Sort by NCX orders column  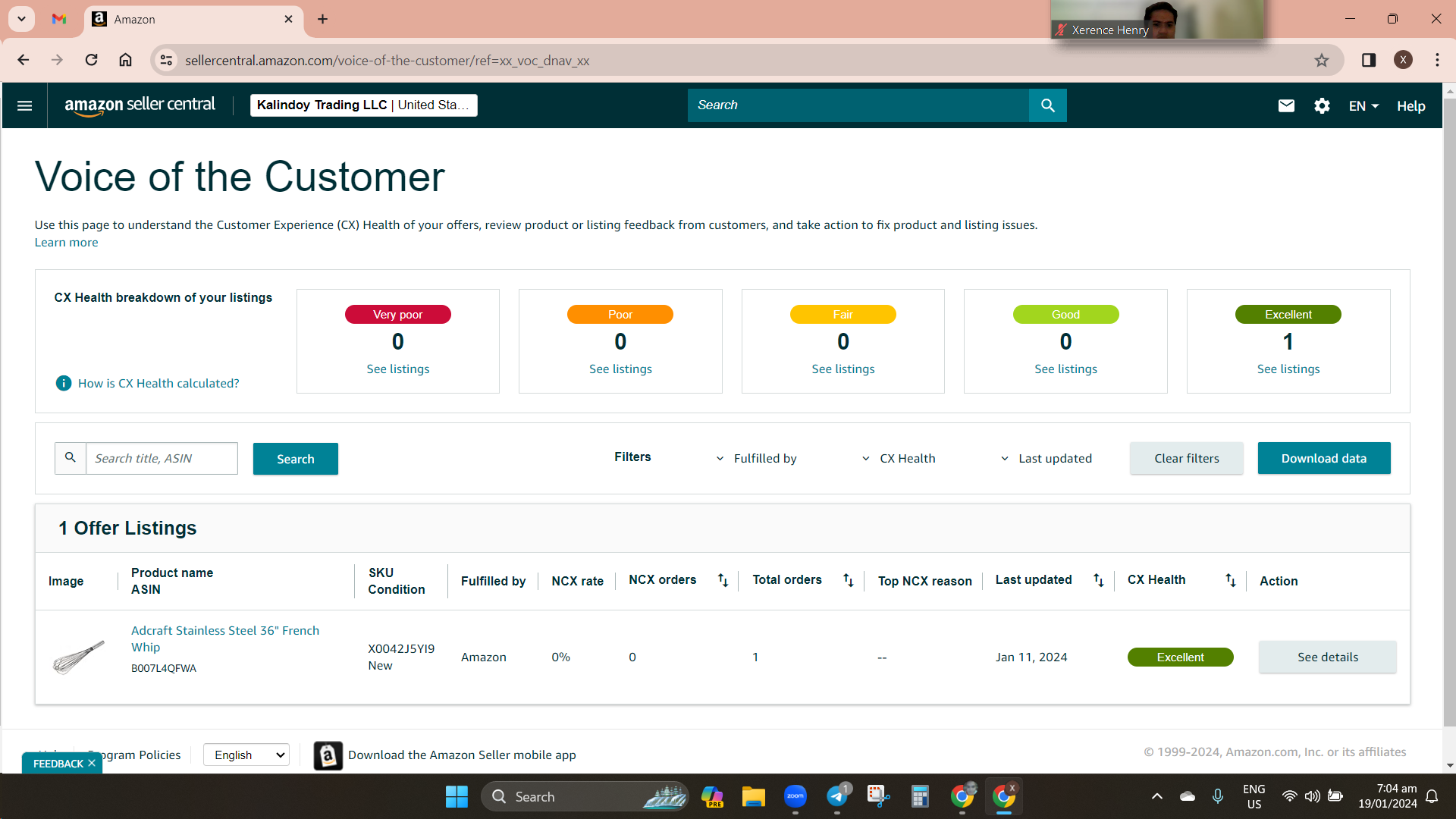click(723, 580)
